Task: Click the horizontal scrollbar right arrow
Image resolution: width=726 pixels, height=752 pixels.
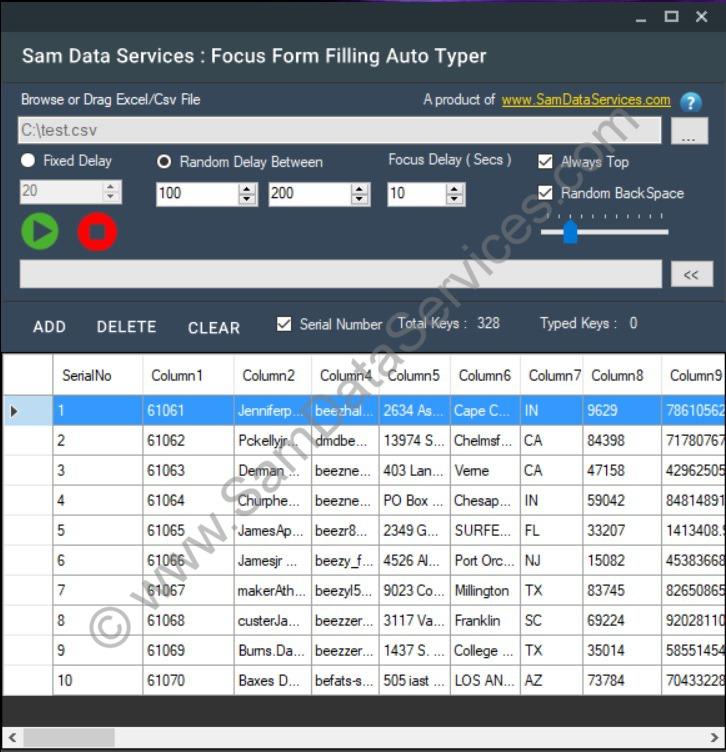Action: 714,737
